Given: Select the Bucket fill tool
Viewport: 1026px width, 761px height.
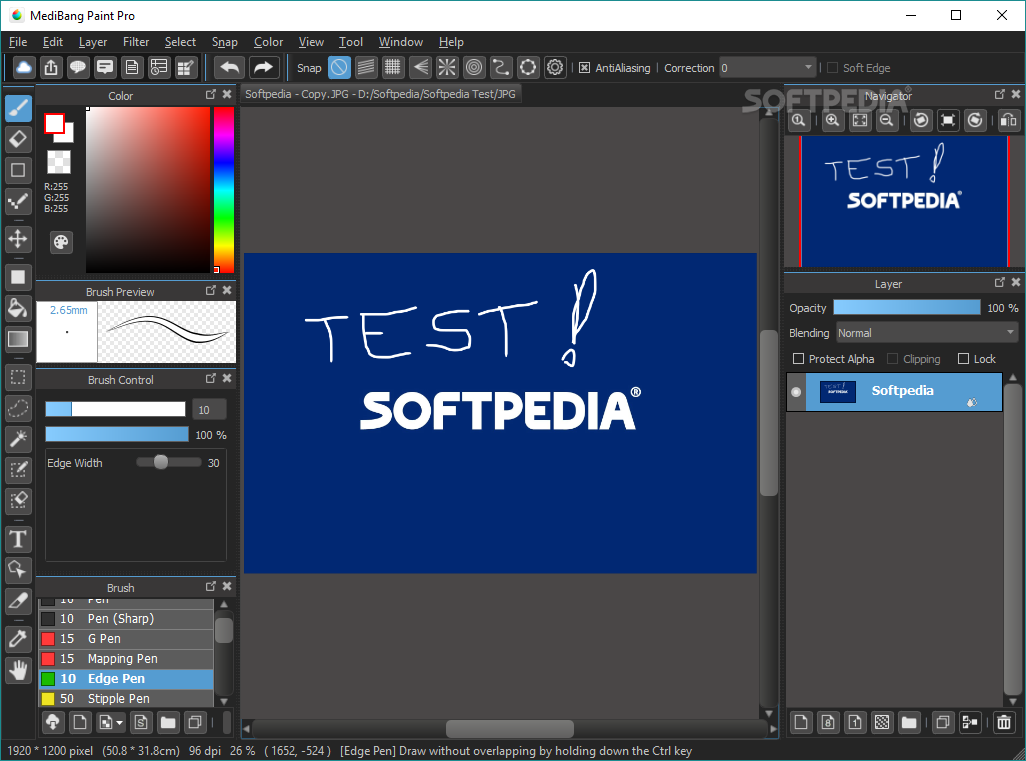Looking at the screenshot, I should pyautogui.click(x=18, y=308).
